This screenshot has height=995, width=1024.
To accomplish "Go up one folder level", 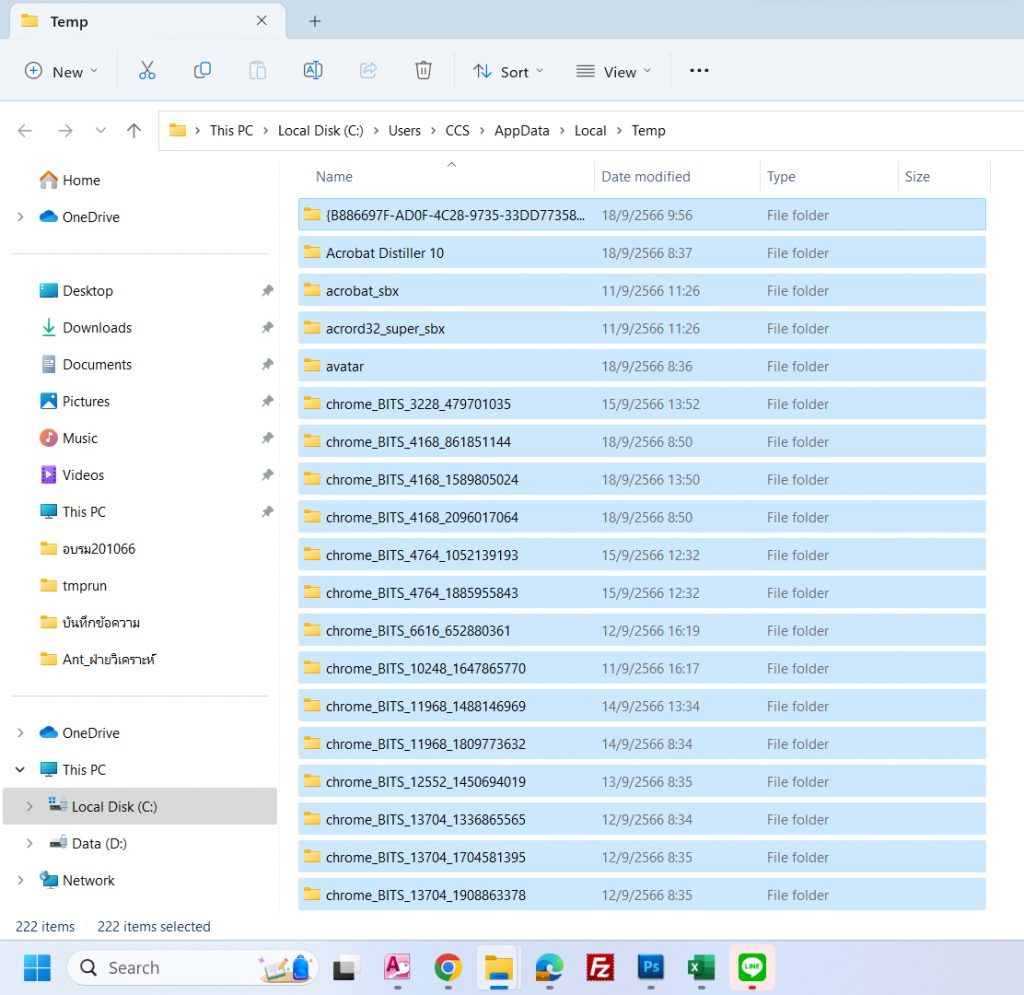I will tap(133, 130).
